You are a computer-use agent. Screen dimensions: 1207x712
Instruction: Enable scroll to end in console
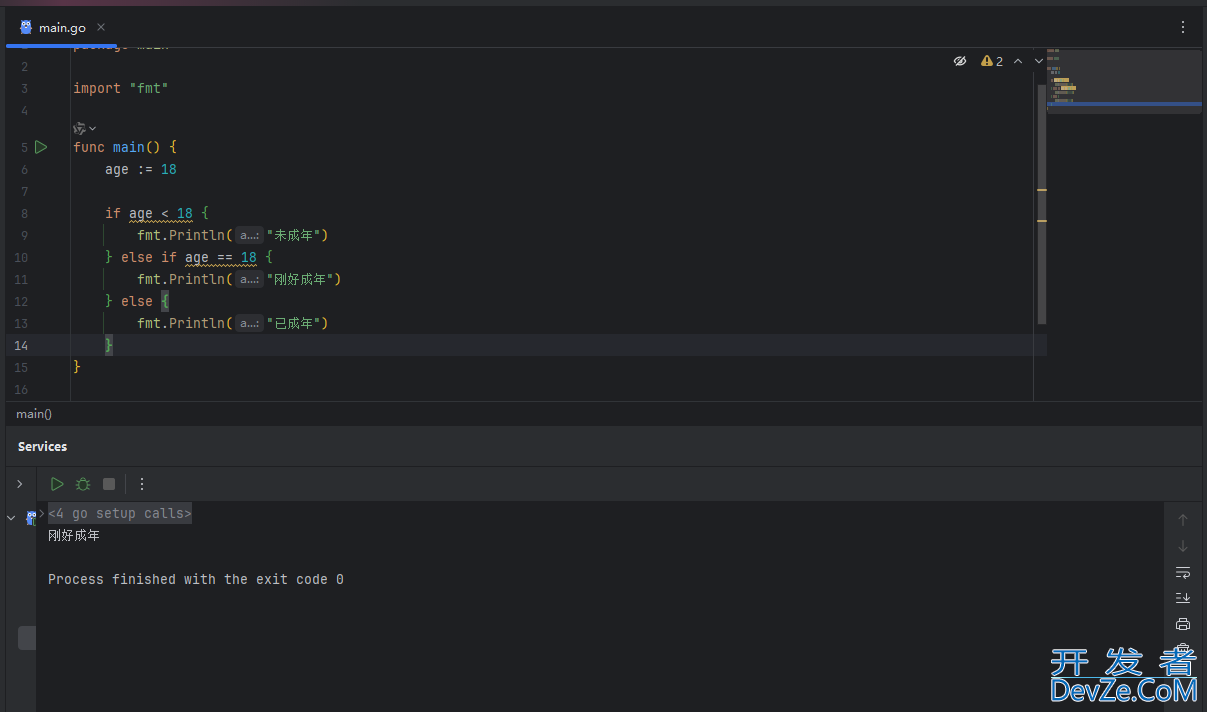coord(1183,598)
